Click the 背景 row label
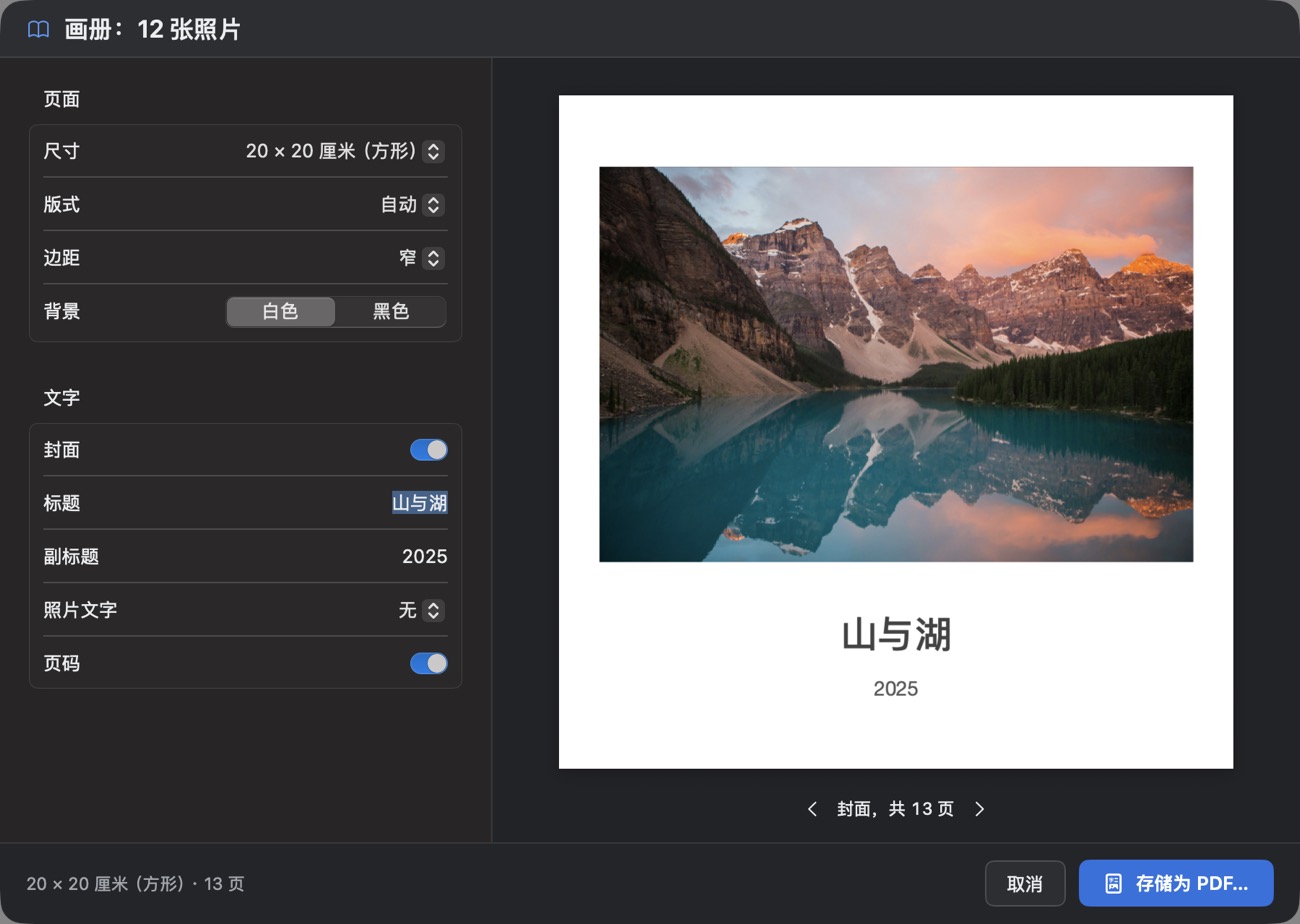The width and height of the screenshot is (1300, 924). [62, 311]
